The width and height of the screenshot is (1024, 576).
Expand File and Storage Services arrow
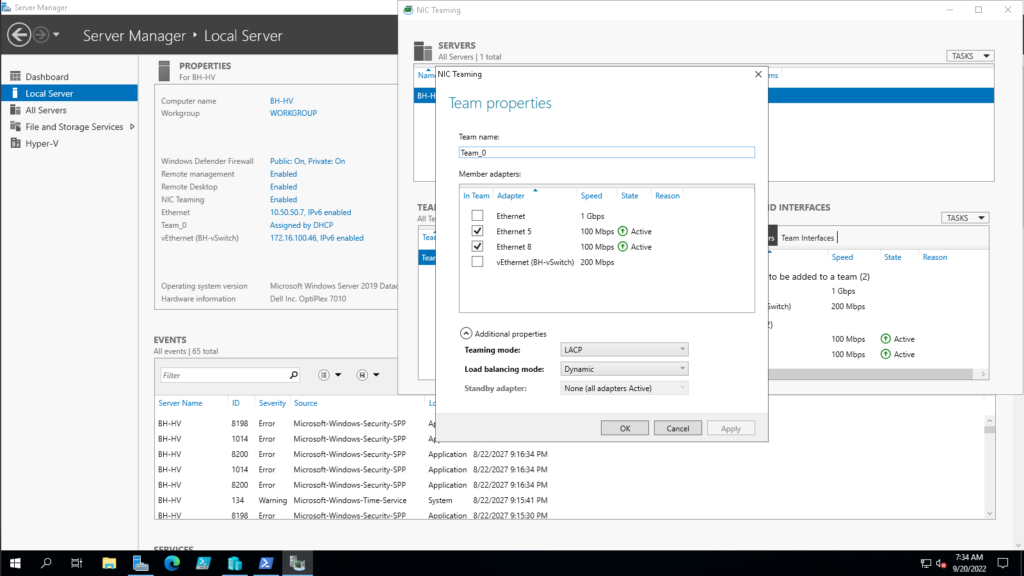(132, 127)
